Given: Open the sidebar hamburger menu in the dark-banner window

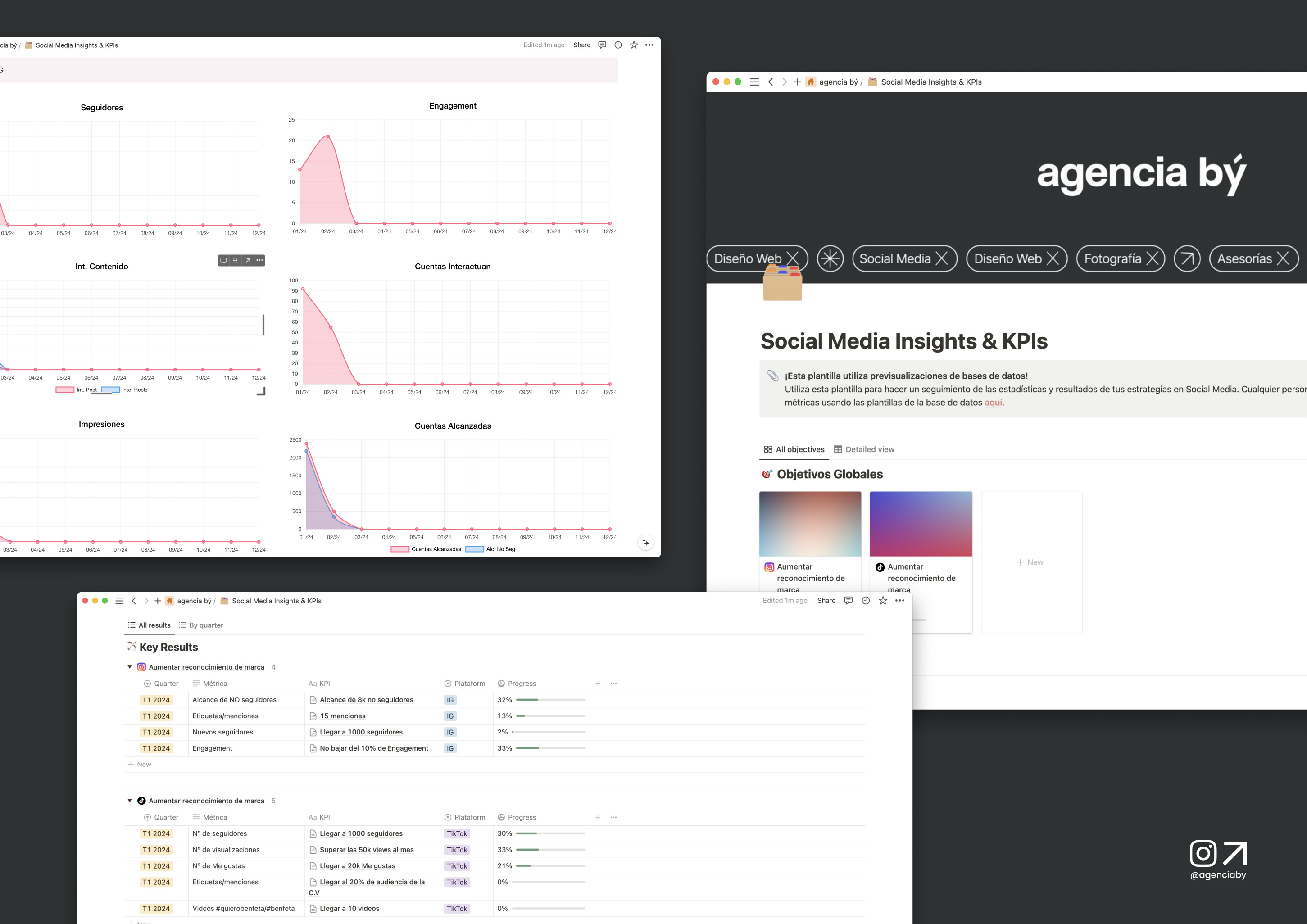Looking at the screenshot, I should [x=754, y=82].
